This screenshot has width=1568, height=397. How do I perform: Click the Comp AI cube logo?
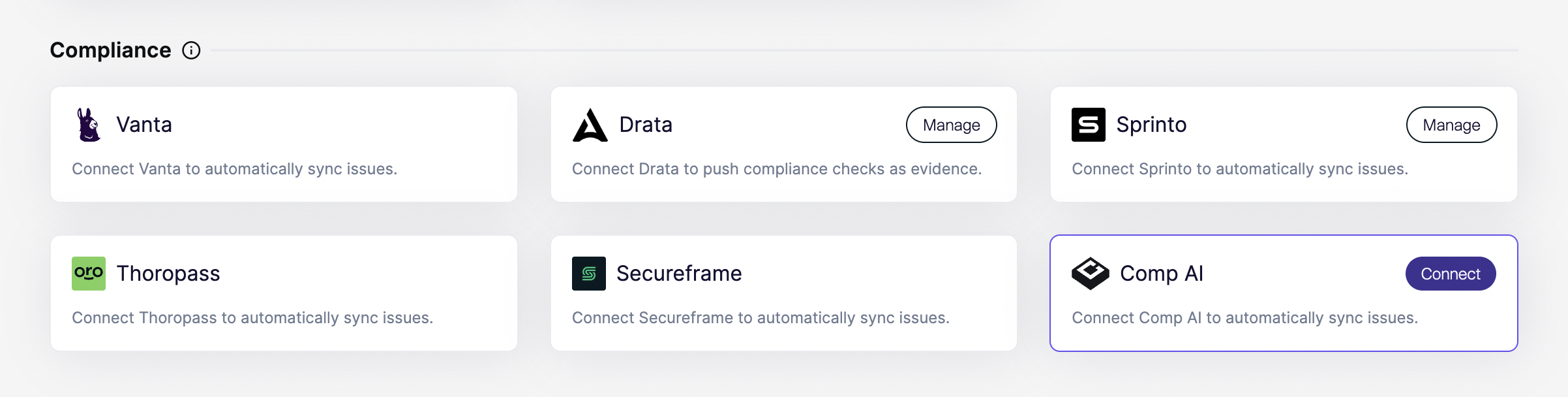point(1090,274)
